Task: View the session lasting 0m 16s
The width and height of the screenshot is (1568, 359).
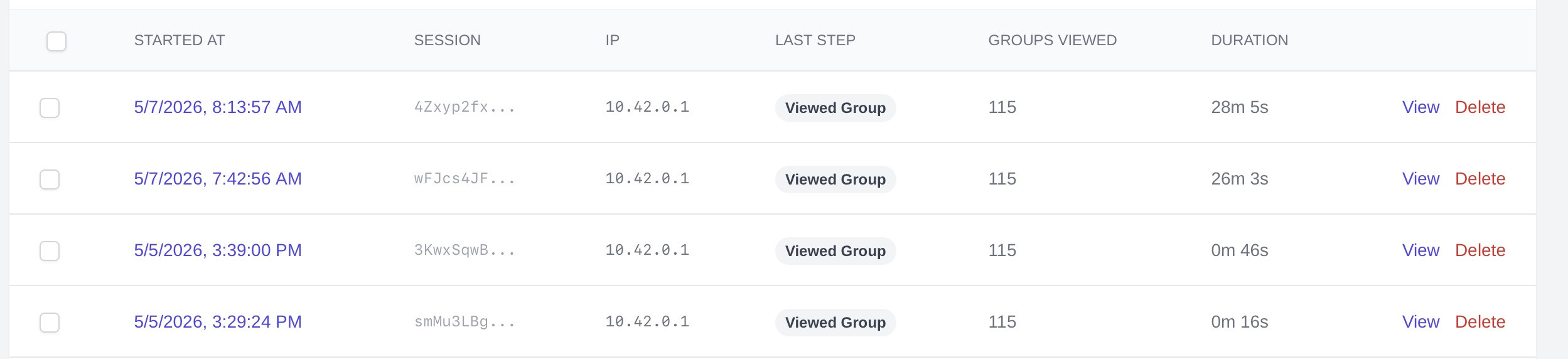Action: [1420, 322]
